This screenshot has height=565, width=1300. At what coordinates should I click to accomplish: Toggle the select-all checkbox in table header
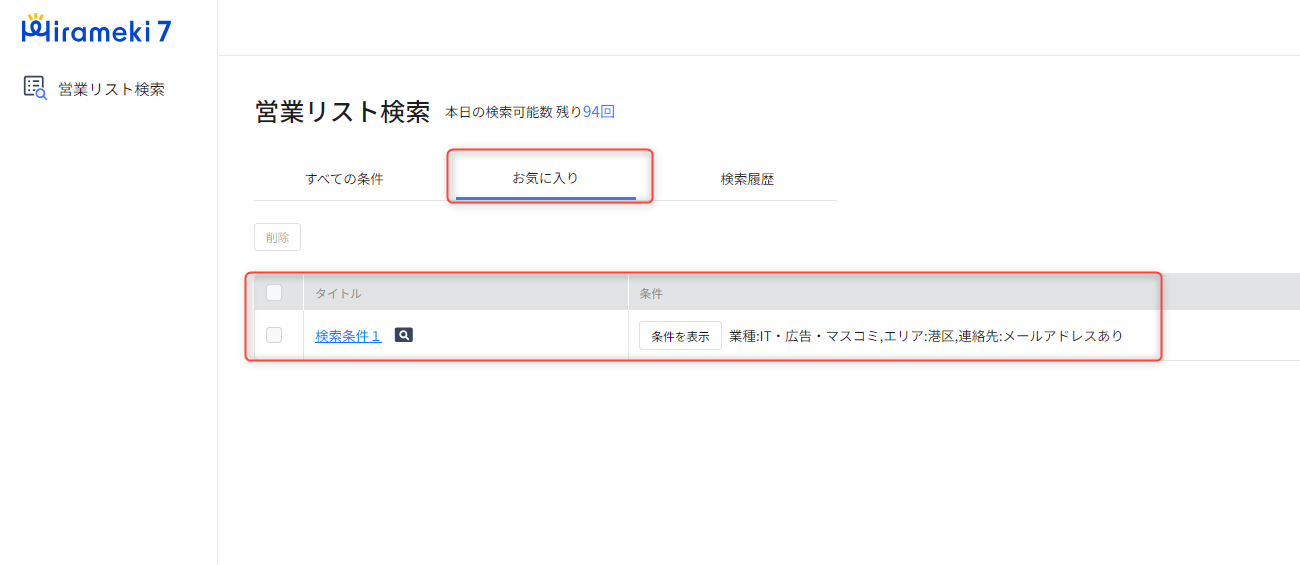click(x=274, y=293)
